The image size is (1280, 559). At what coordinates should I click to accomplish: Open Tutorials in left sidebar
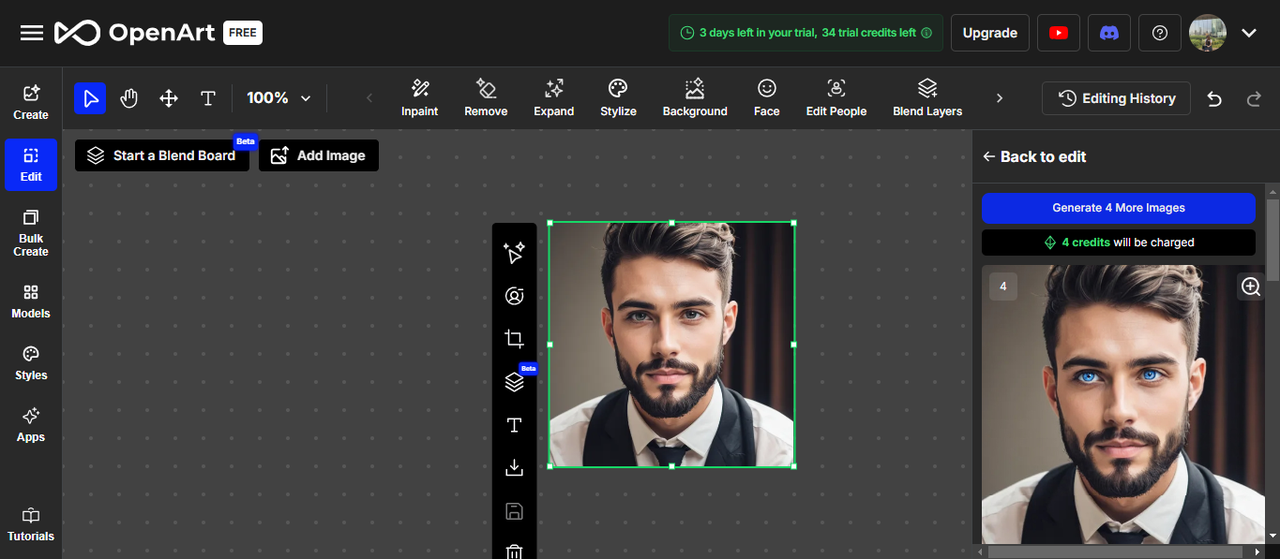(31, 524)
